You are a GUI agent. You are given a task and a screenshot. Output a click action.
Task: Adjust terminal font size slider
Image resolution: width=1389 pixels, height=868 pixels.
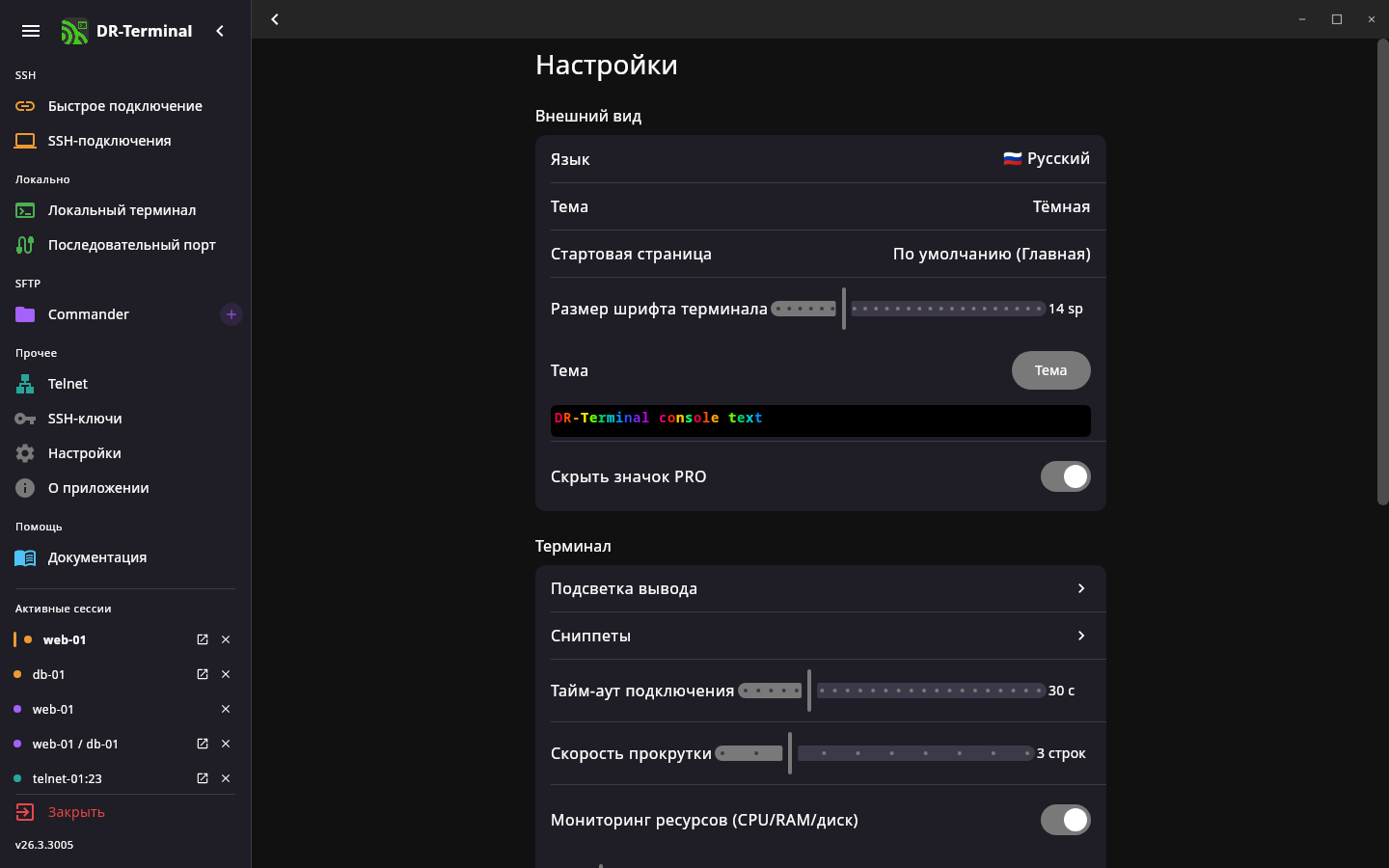coord(908,309)
